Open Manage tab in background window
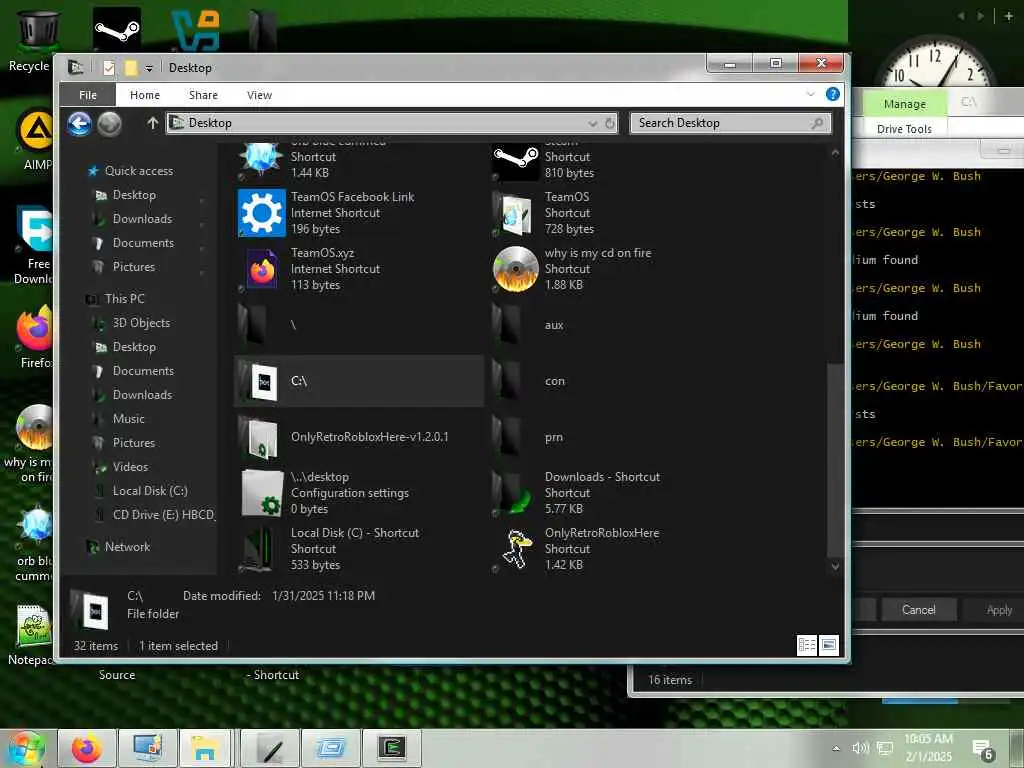 tap(904, 104)
